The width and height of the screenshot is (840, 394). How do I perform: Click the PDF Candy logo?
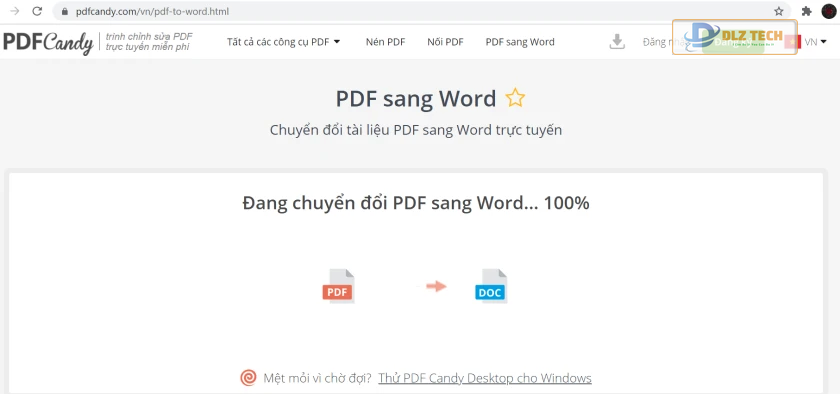coord(48,42)
